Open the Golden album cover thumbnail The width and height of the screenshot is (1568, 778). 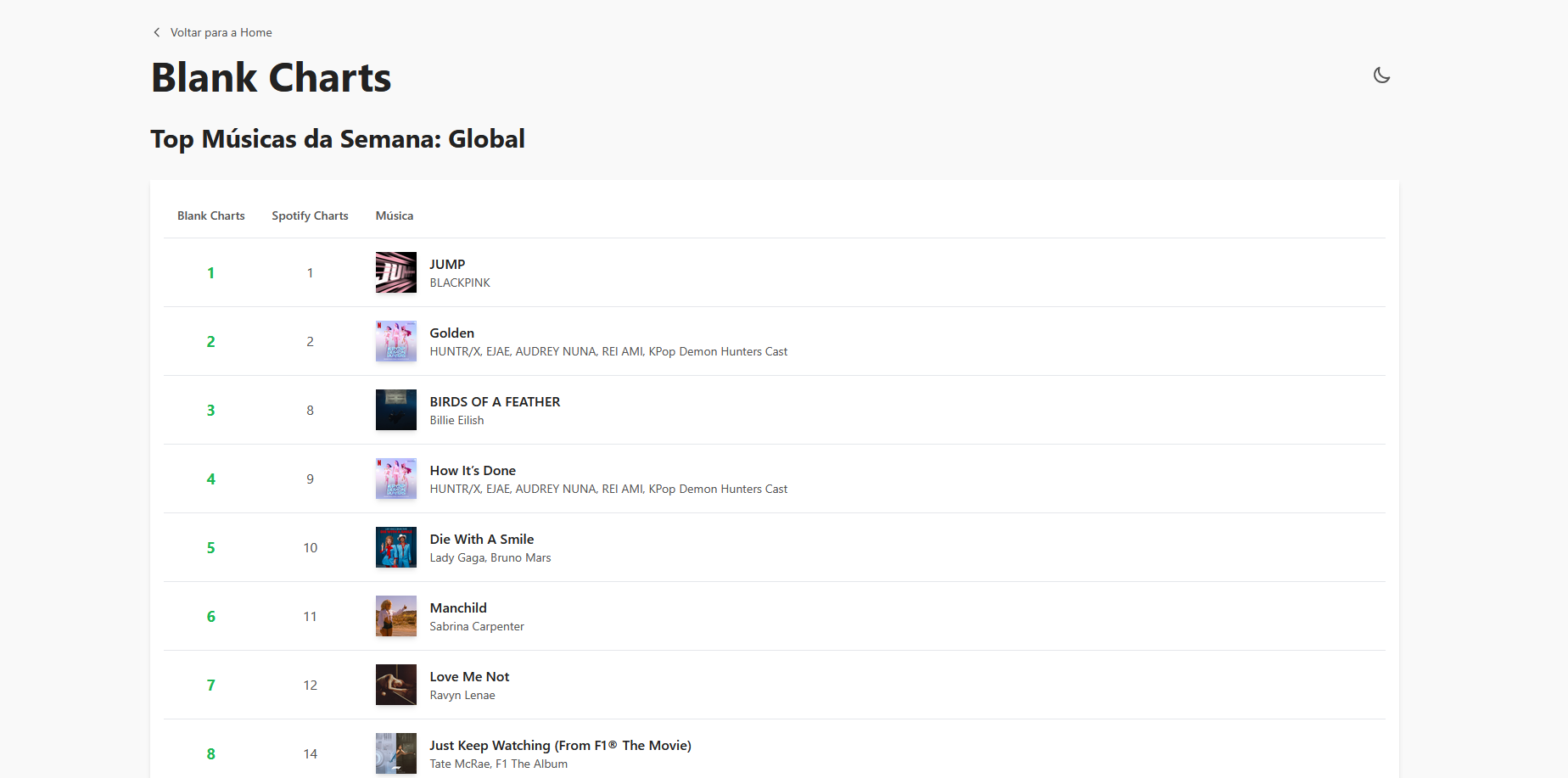(396, 341)
